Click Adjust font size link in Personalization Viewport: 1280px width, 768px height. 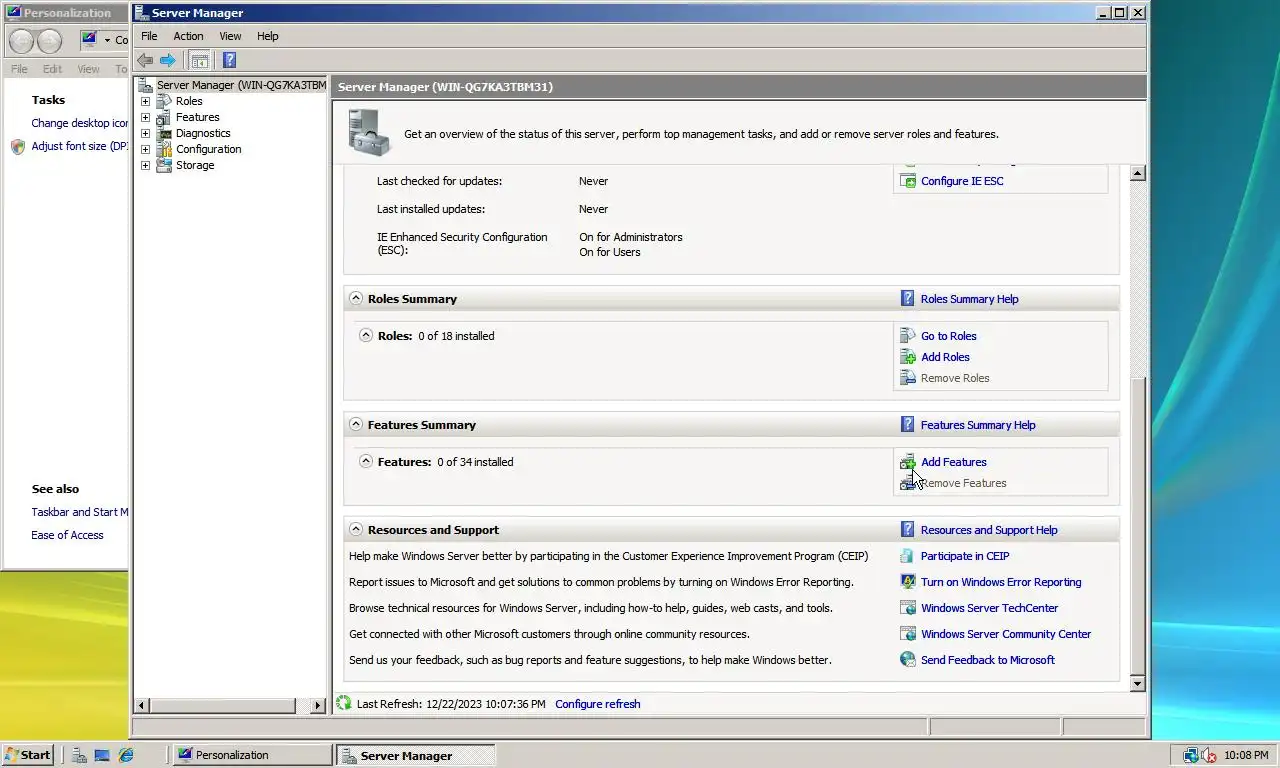pyautogui.click(x=80, y=146)
